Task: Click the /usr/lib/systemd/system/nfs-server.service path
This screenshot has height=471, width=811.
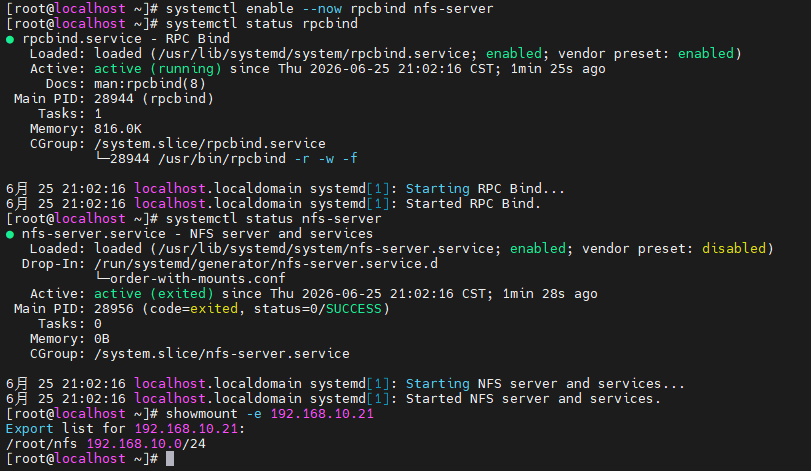Action: point(326,249)
